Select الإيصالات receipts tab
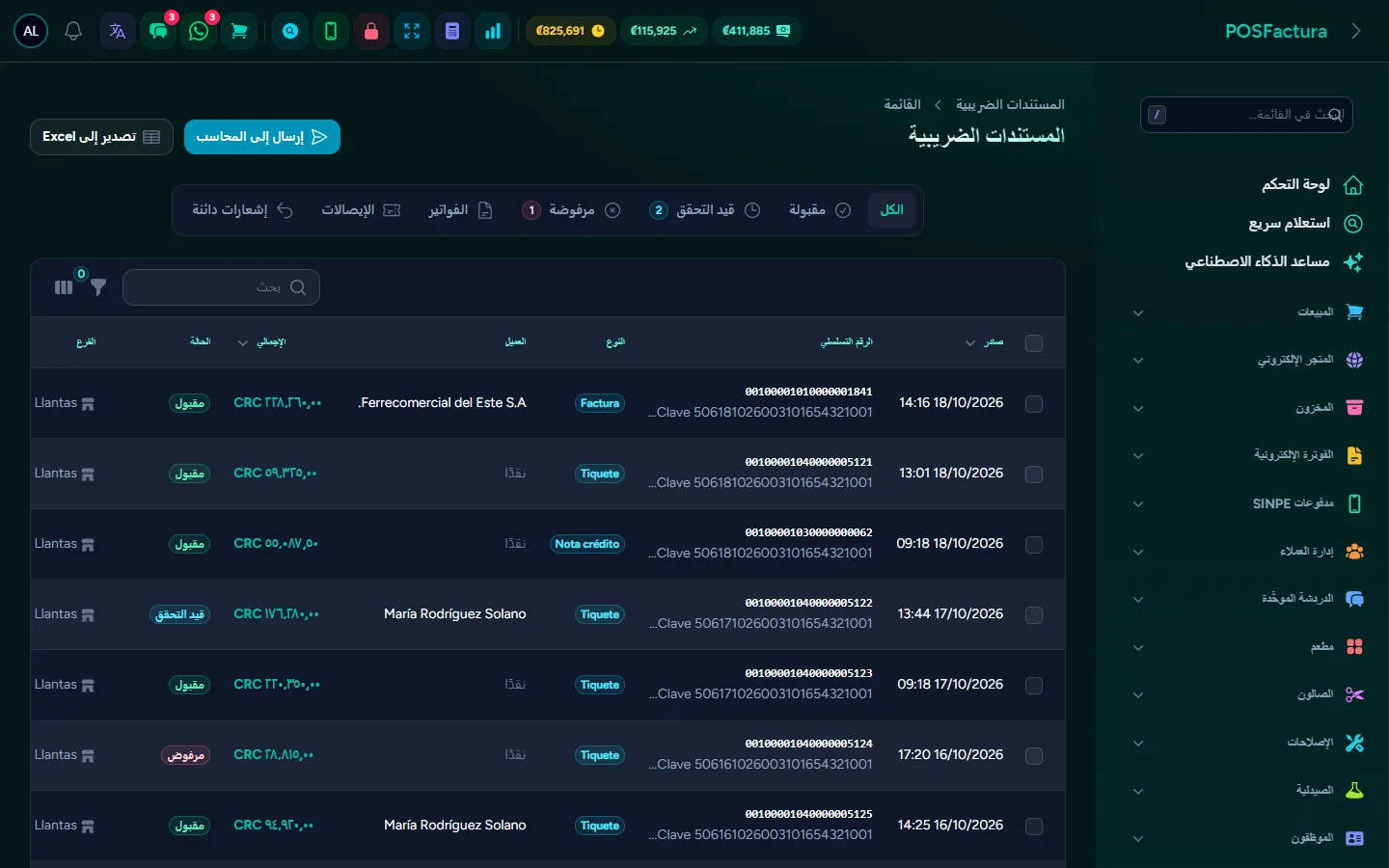The width and height of the screenshot is (1389, 868). click(361, 210)
